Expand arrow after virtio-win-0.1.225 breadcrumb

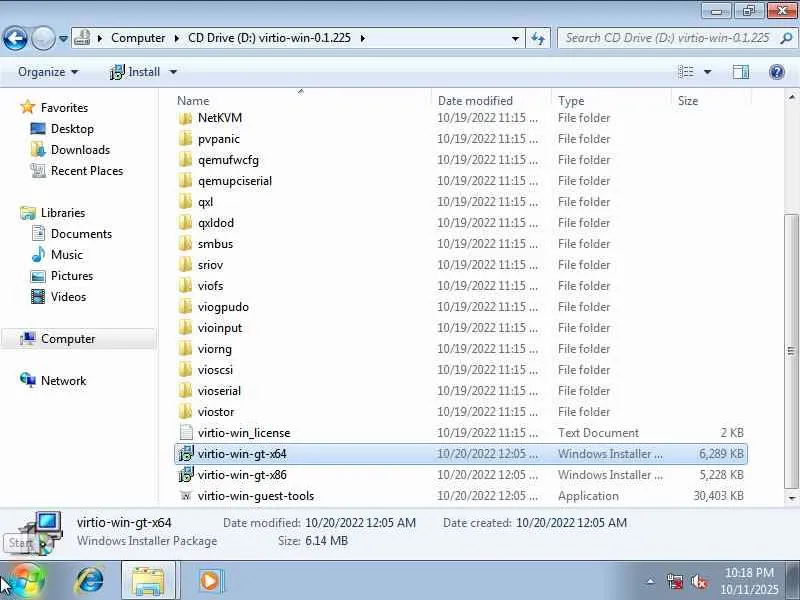tap(363, 38)
